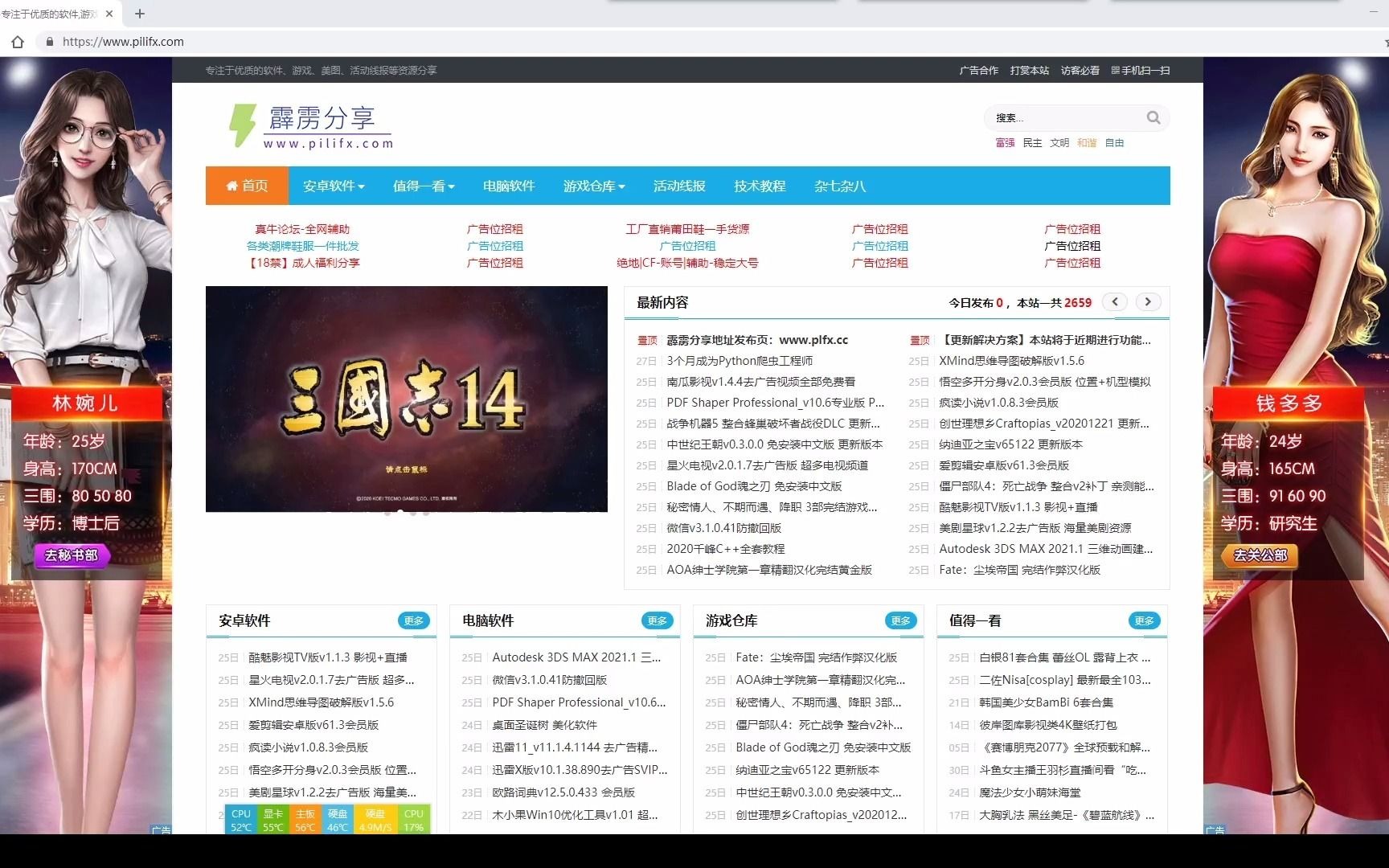Click the 硬盘 46℃ temperature widget
The image size is (1389, 868).
338,820
